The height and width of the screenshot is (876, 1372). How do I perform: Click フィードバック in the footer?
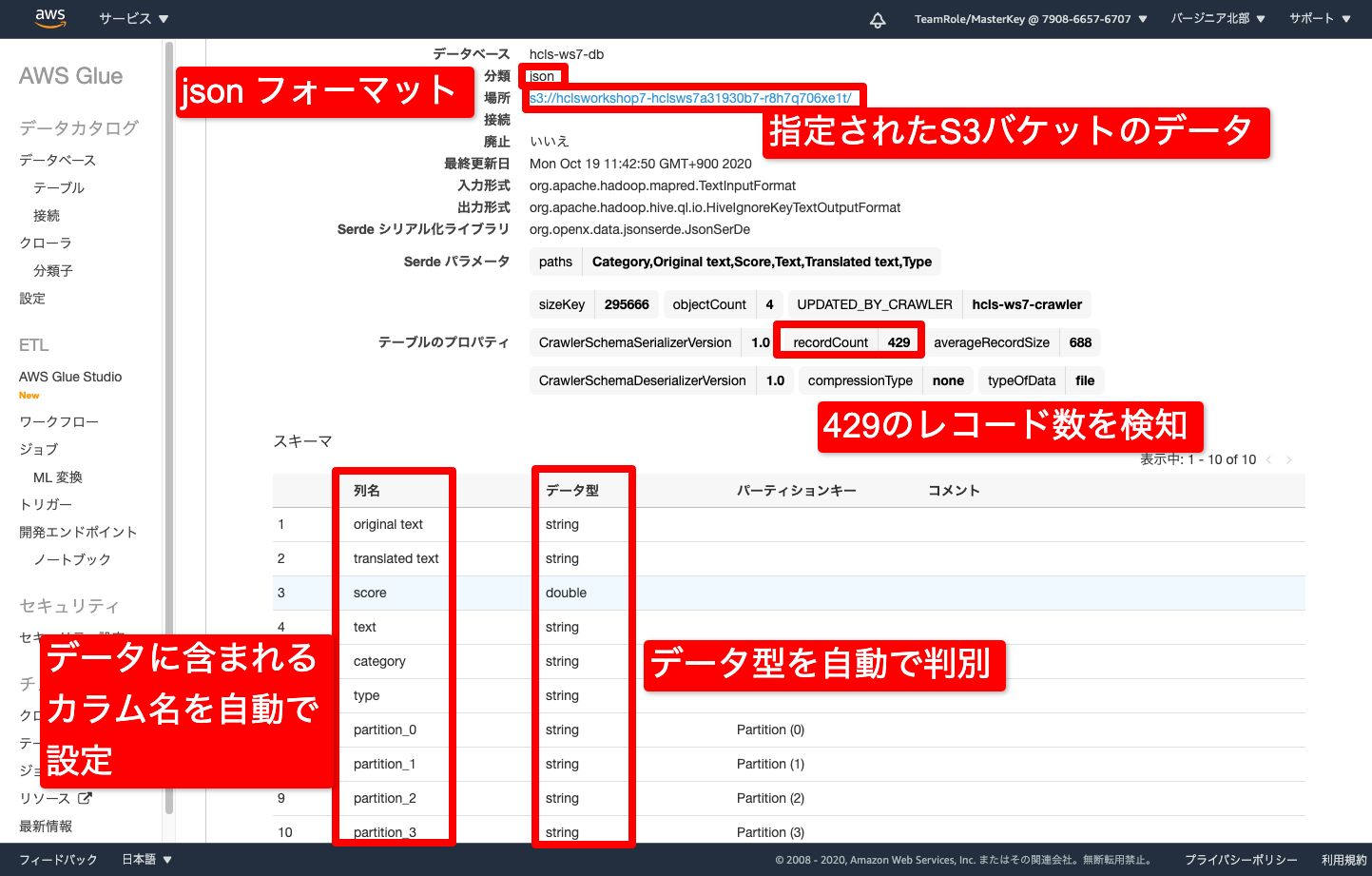click(58, 859)
